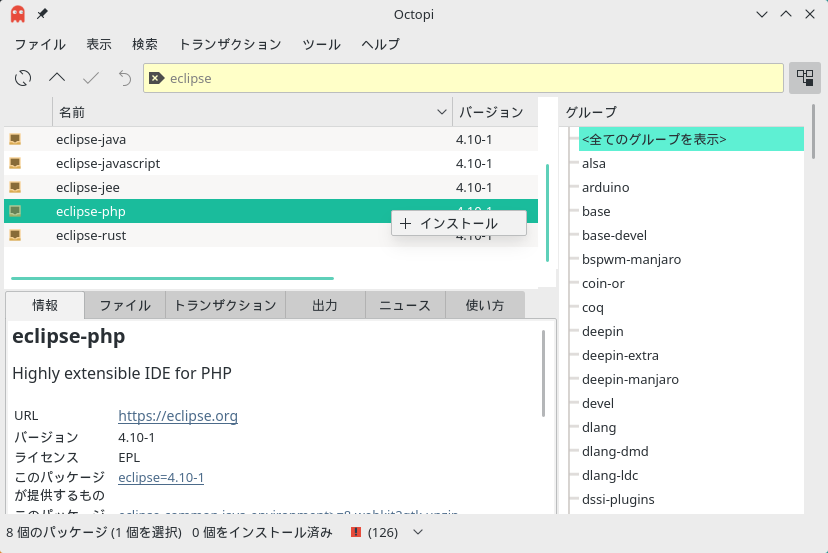Select the eclipse-rust package row

(x=271, y=235)
